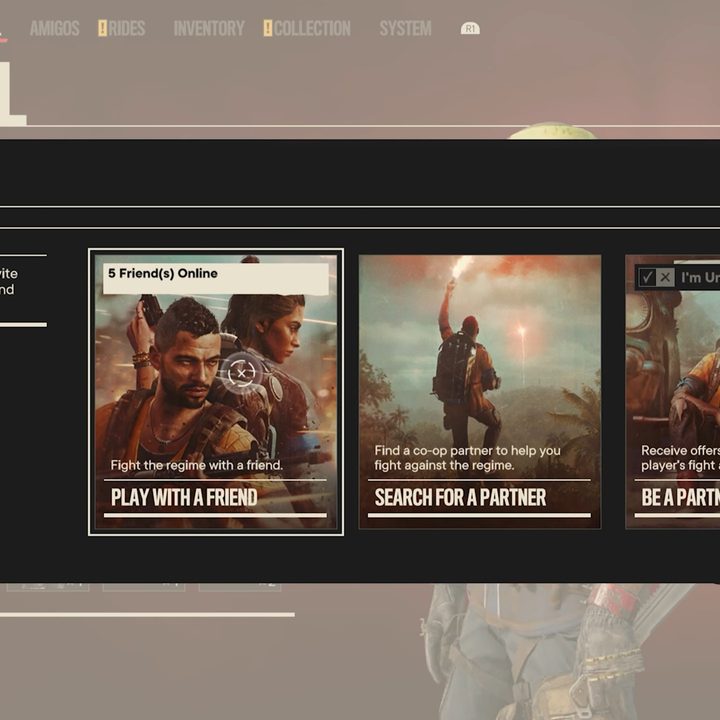
Task: Click 'Find a co-op partner' description text
Action: coord(467,458)
